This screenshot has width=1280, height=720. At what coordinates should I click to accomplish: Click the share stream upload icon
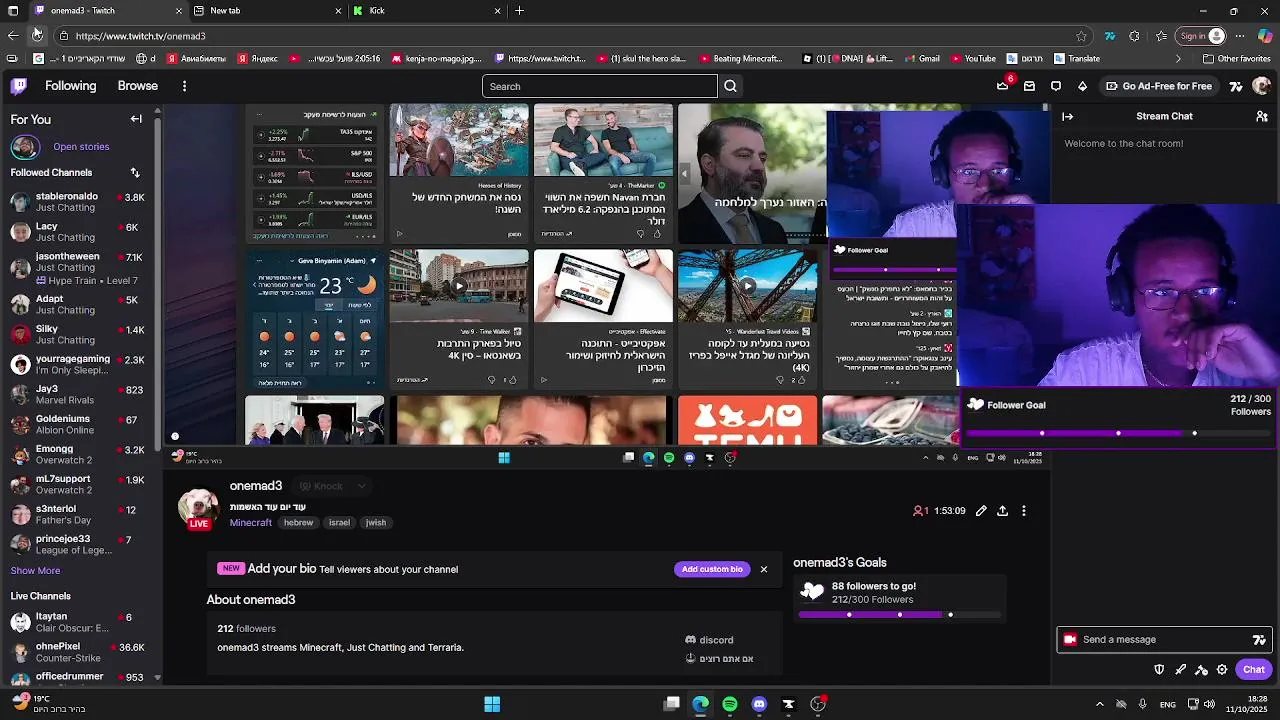[1002, 511]
